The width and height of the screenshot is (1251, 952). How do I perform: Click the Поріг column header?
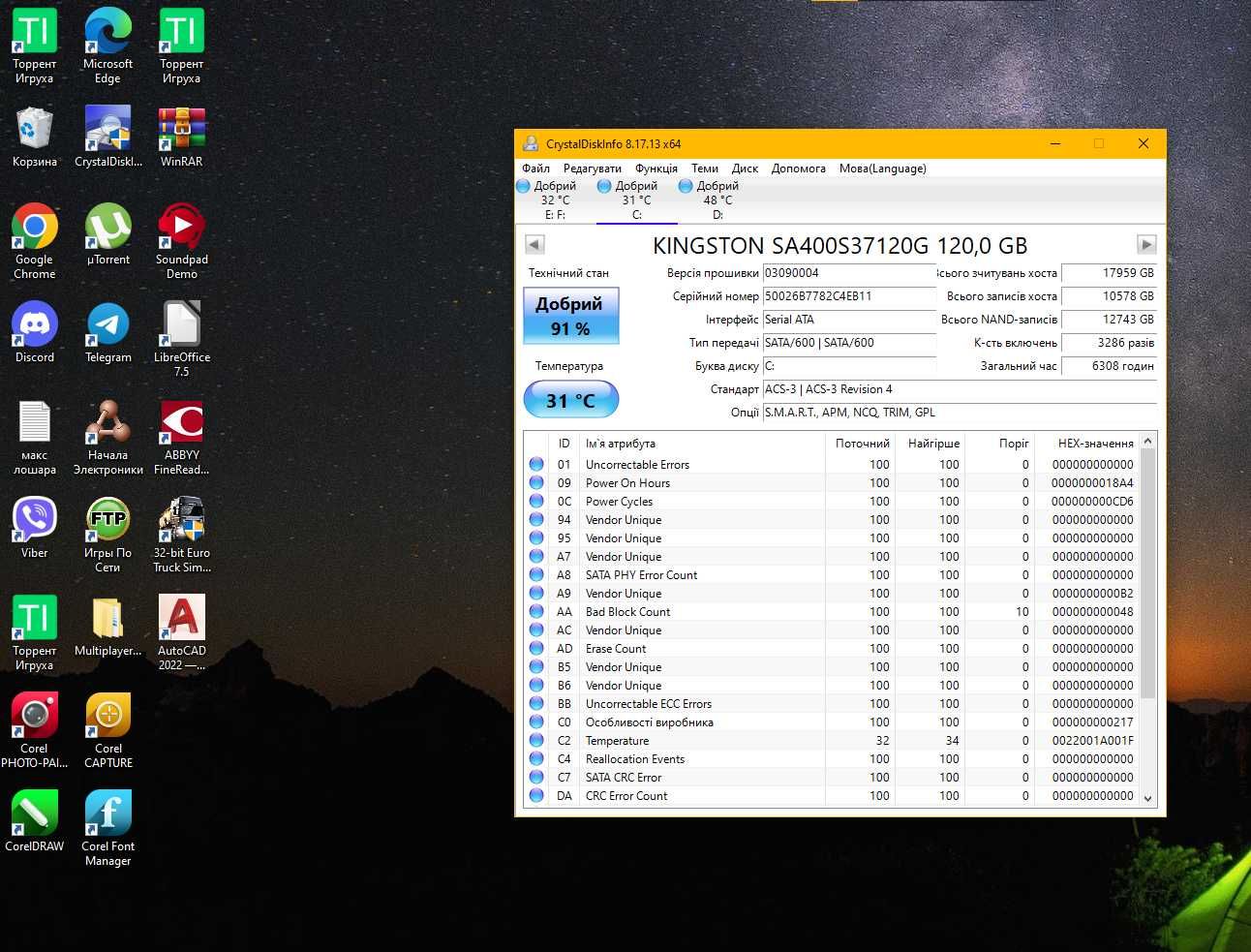[x=1000, y=444]
